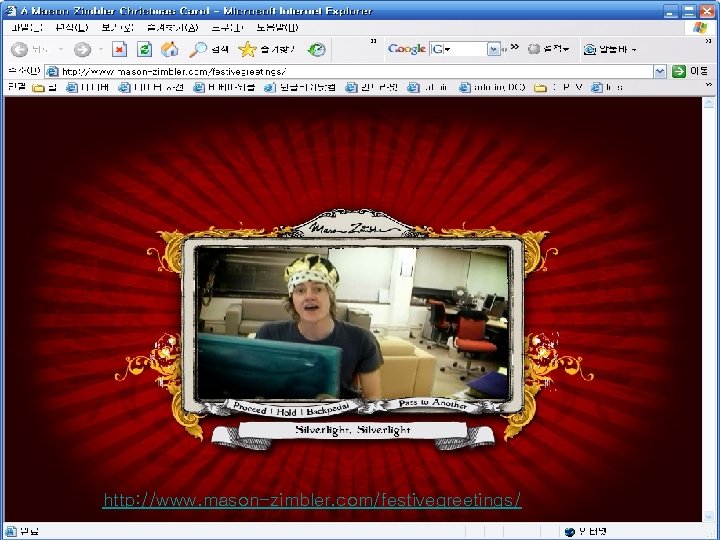Open Search with the magnifier icon

pos(198,49)
